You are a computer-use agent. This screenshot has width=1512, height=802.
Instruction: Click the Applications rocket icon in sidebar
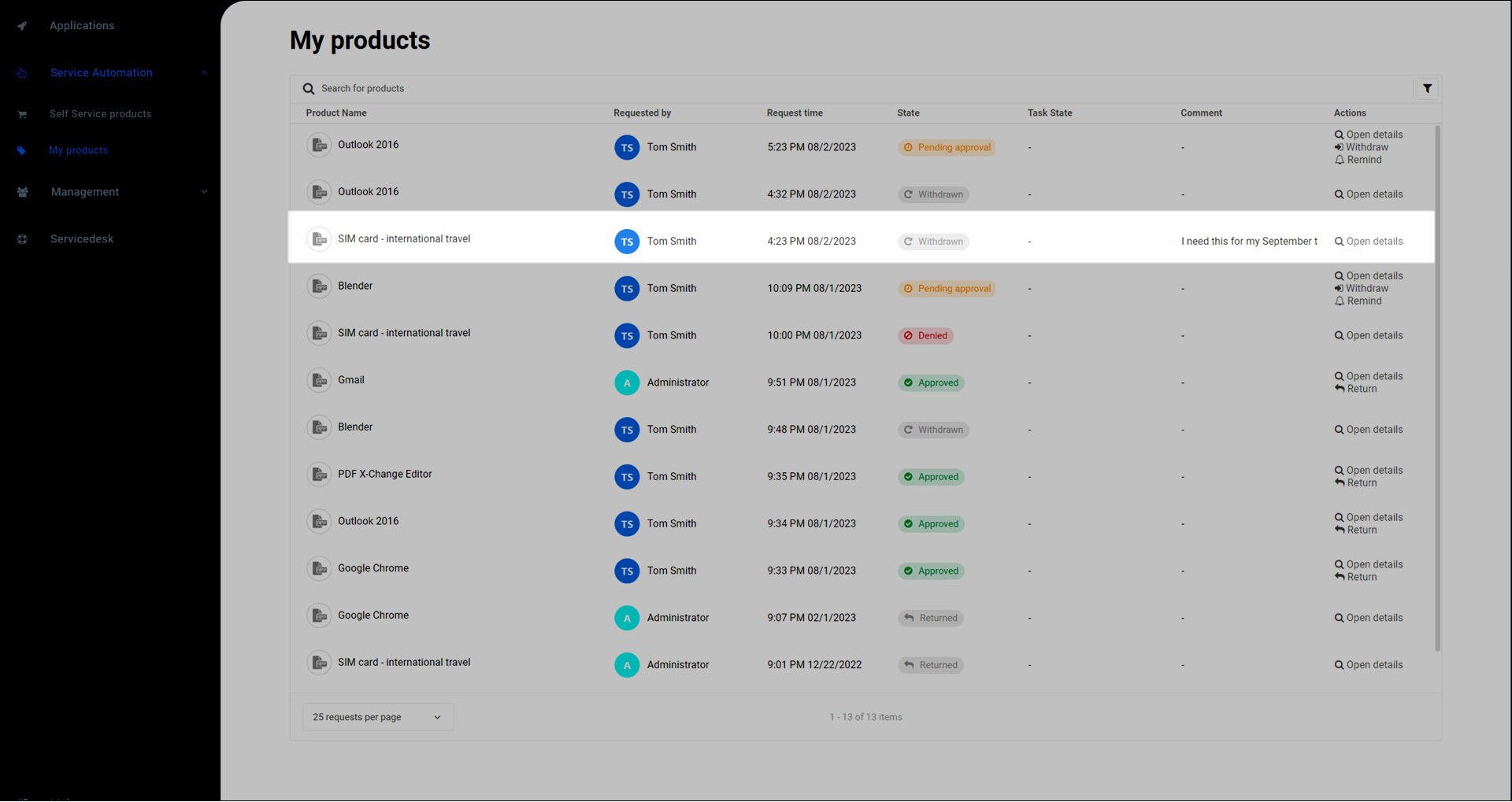22,26
